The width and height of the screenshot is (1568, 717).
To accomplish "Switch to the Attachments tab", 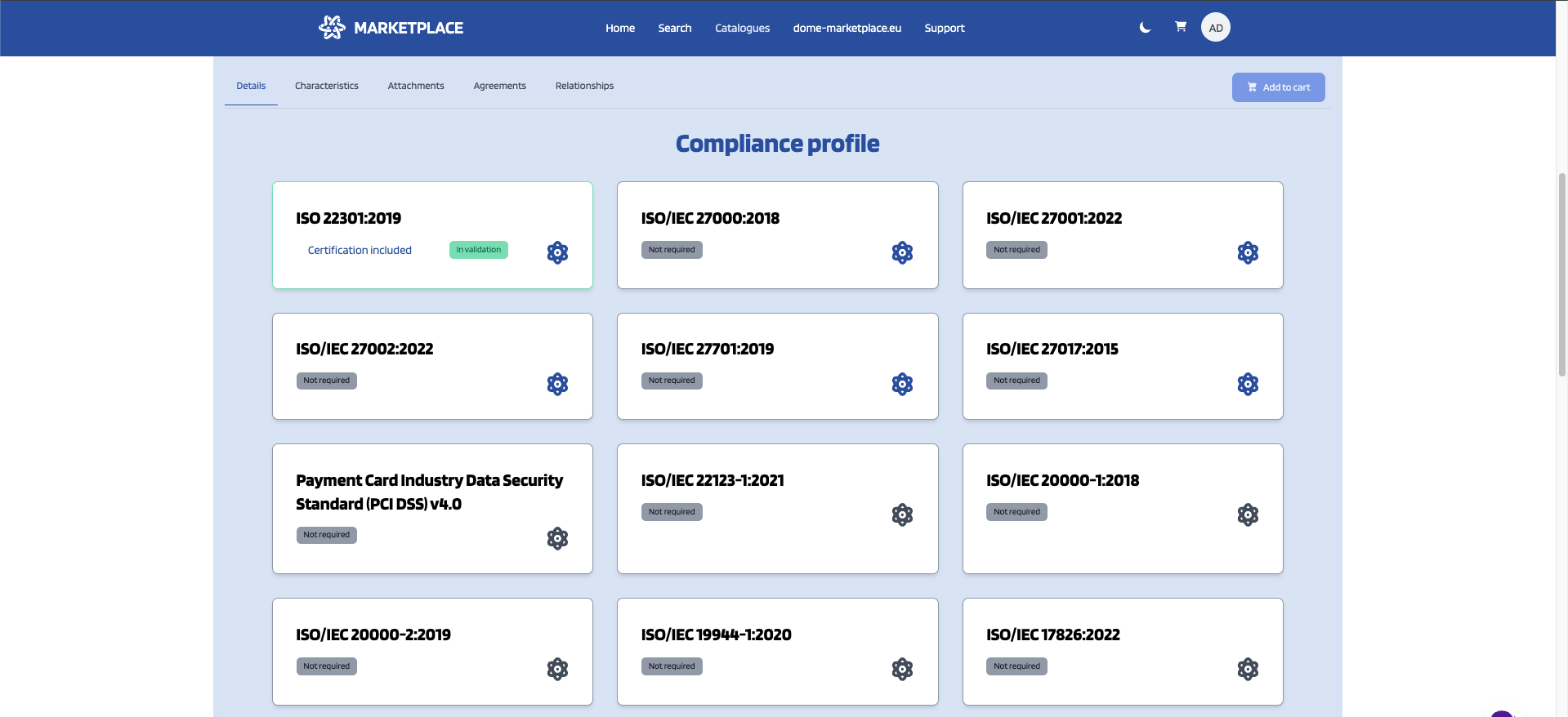I will (416, 86).
